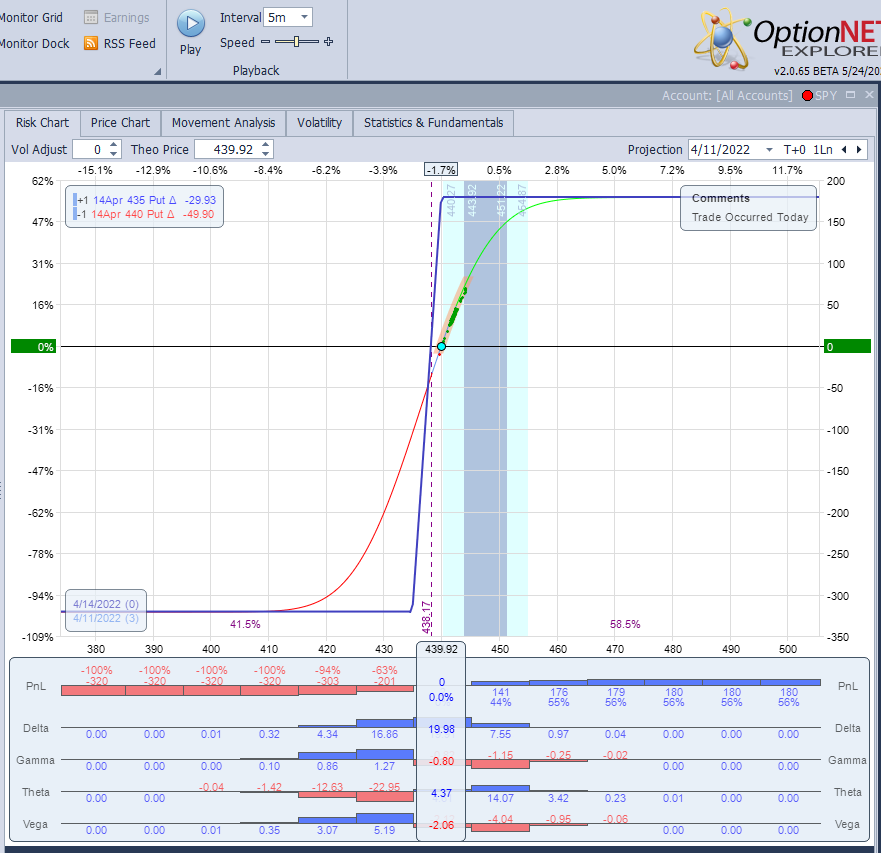The image size is (881, 853).
Task: Step projection date back with left arrow
Action: [844, 149]
